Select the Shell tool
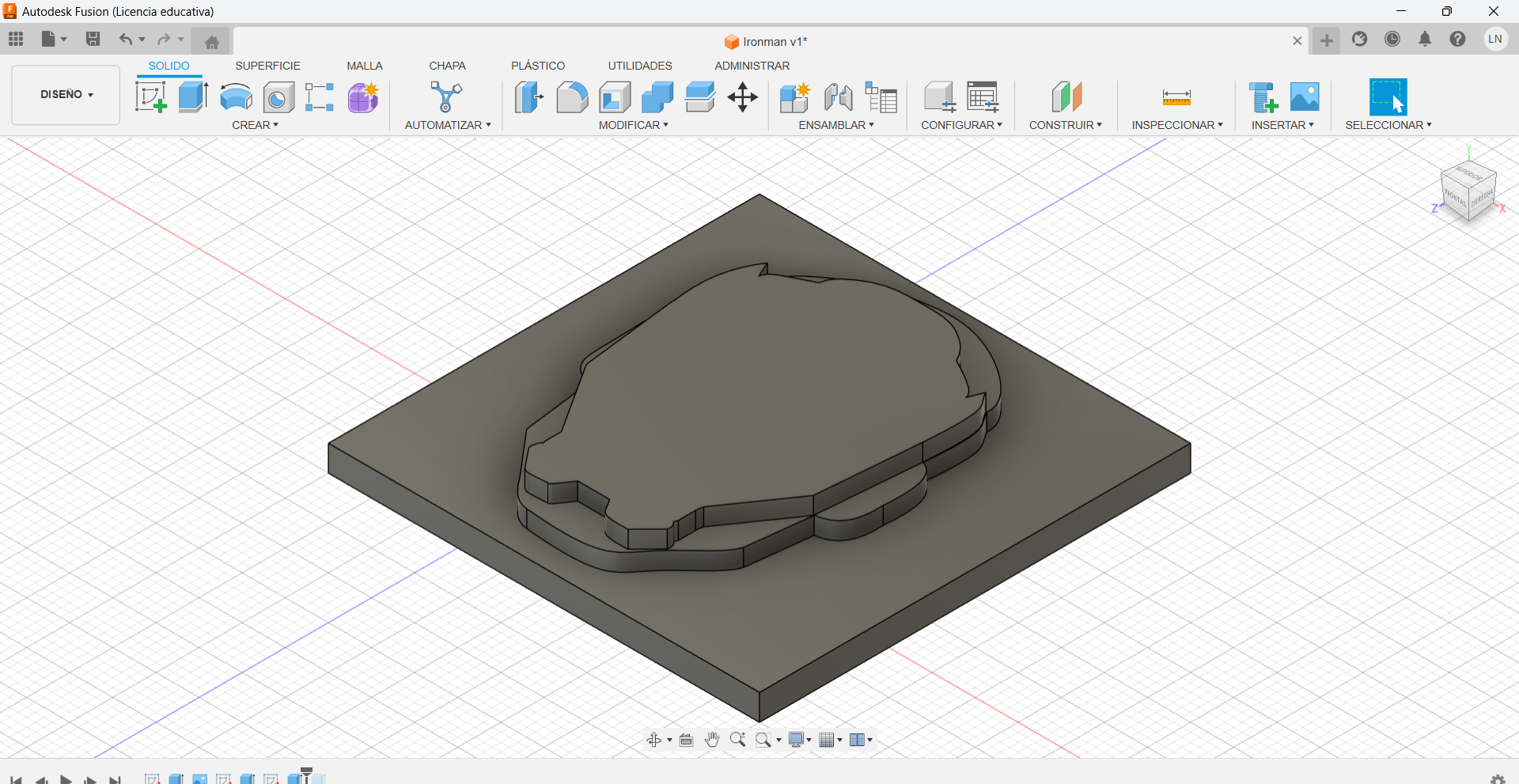 tap(615, 97)
